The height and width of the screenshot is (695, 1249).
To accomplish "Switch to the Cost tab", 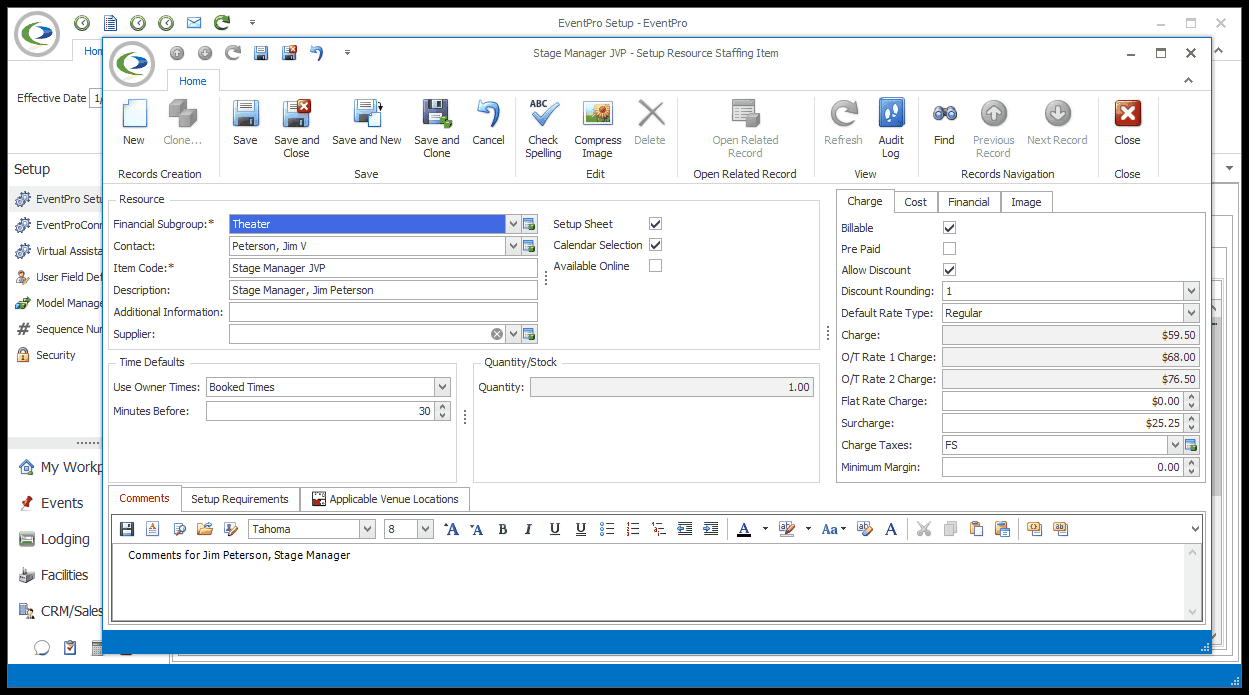I will tap(916, 202).
